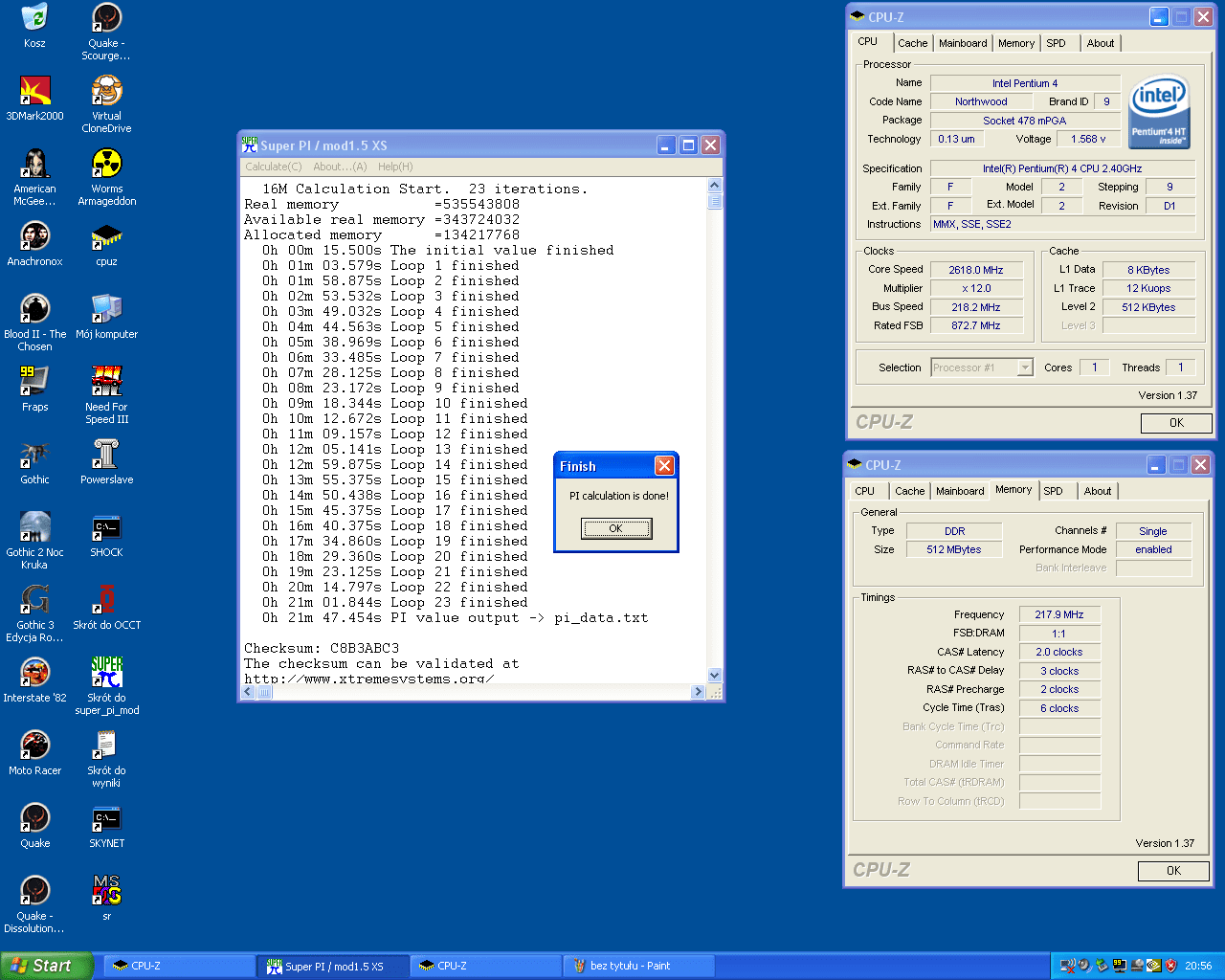Select SPD tab in upper CPU-Z window

pos(1056,43)
